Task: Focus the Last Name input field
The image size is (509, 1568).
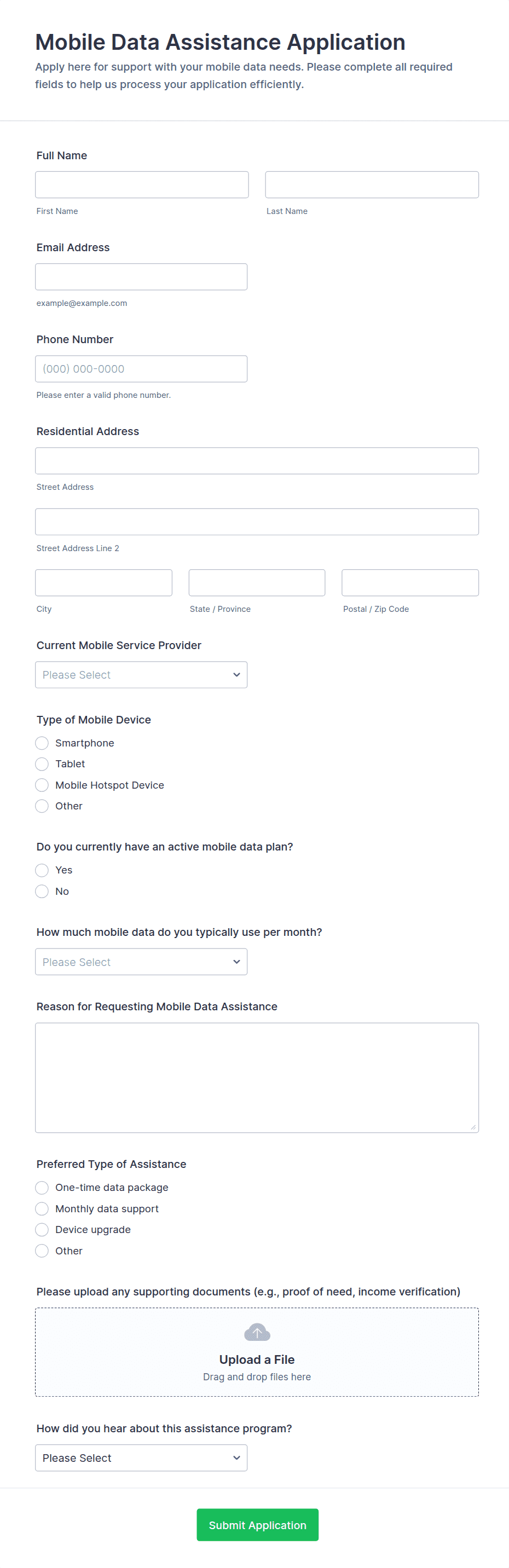Action: [x=372, y=185]
